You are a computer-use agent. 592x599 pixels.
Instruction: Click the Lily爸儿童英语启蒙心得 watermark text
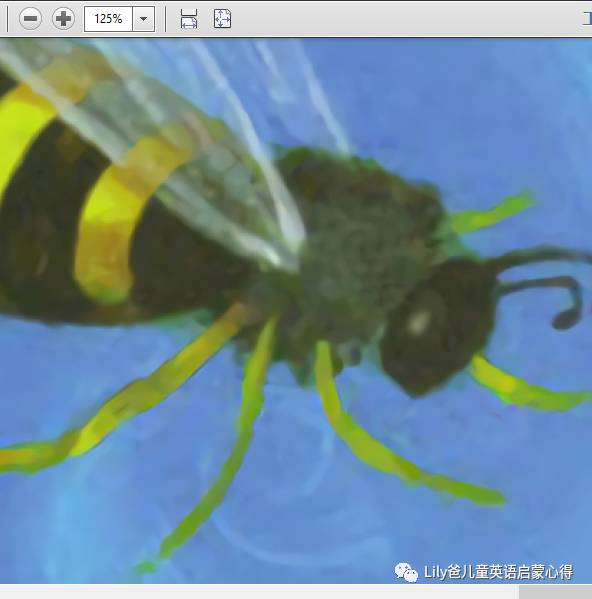coord(498,572)
